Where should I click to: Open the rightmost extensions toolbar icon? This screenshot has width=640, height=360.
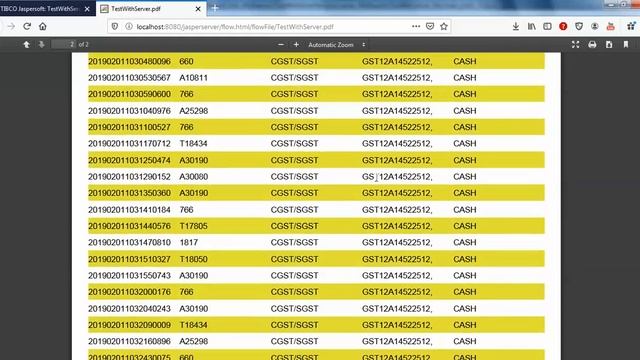[x=631, y=27]
